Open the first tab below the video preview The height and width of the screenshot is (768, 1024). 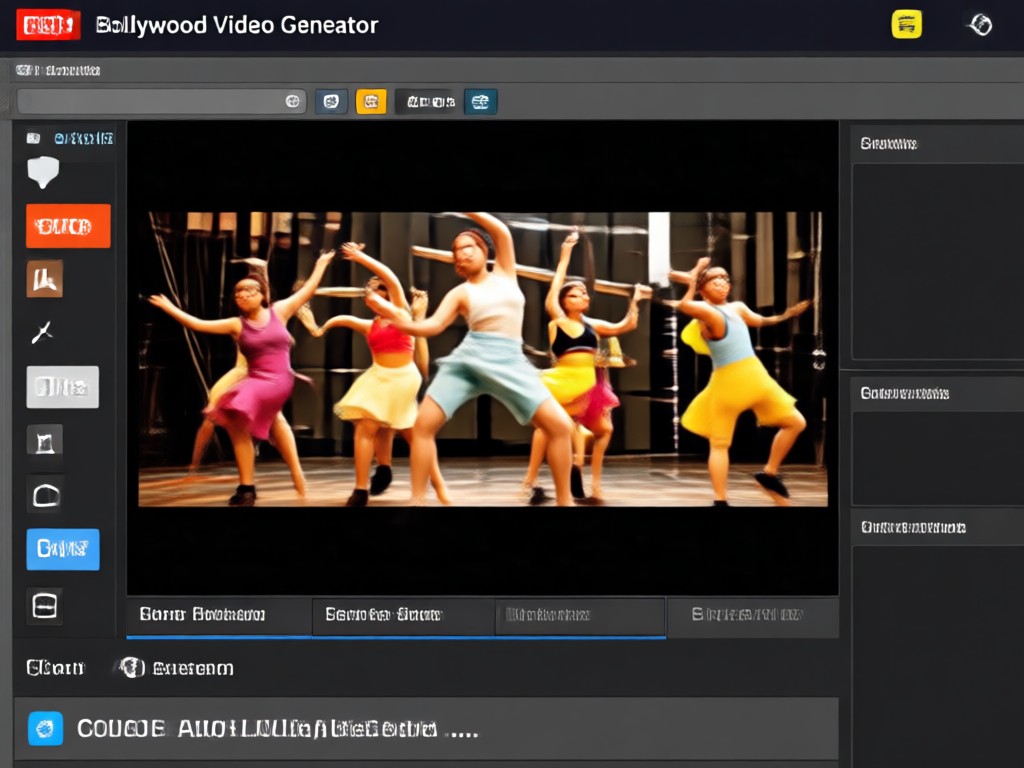pyautogui.click(x=219, y=615)
